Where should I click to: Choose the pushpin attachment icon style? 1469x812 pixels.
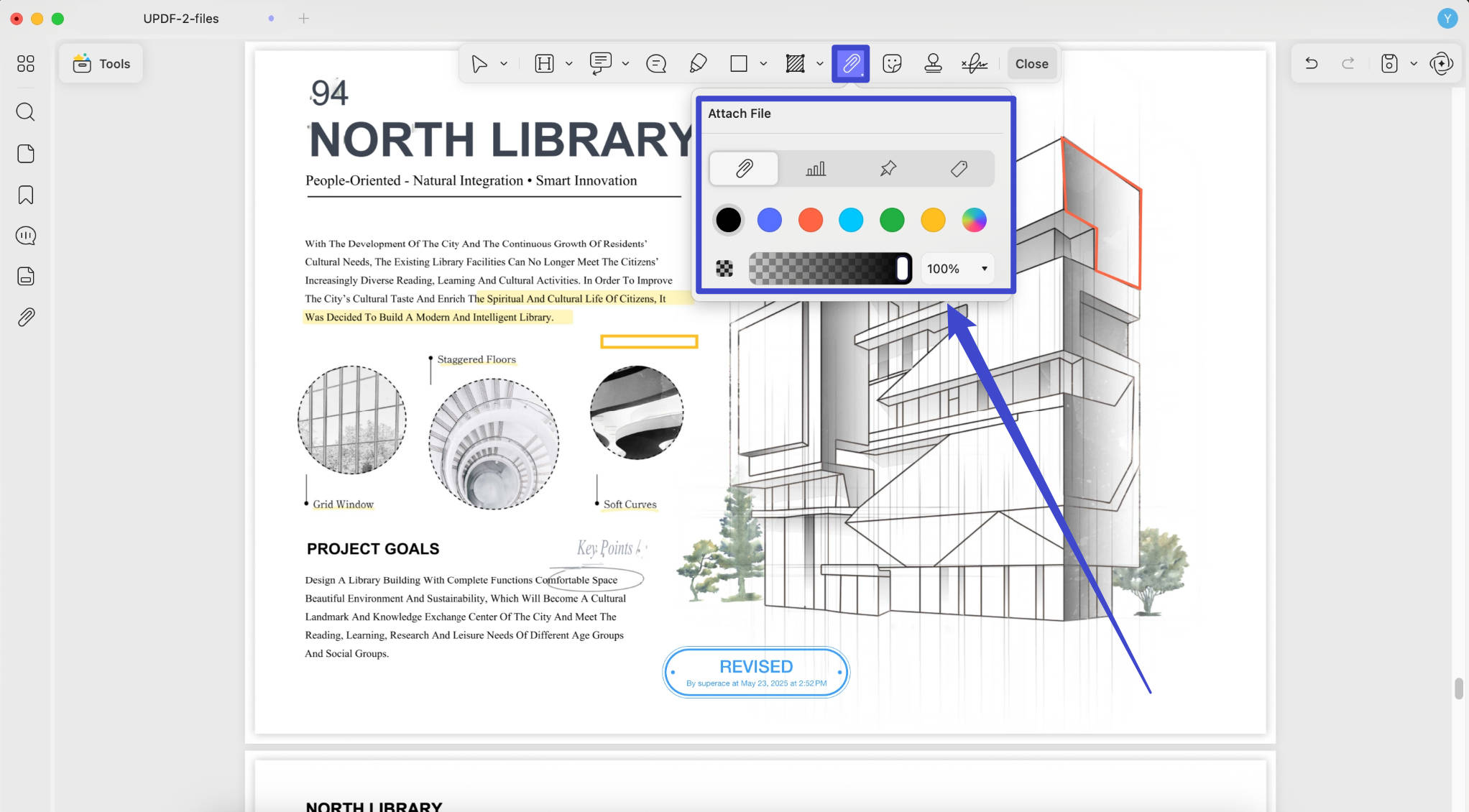click(x=888, y=169)
